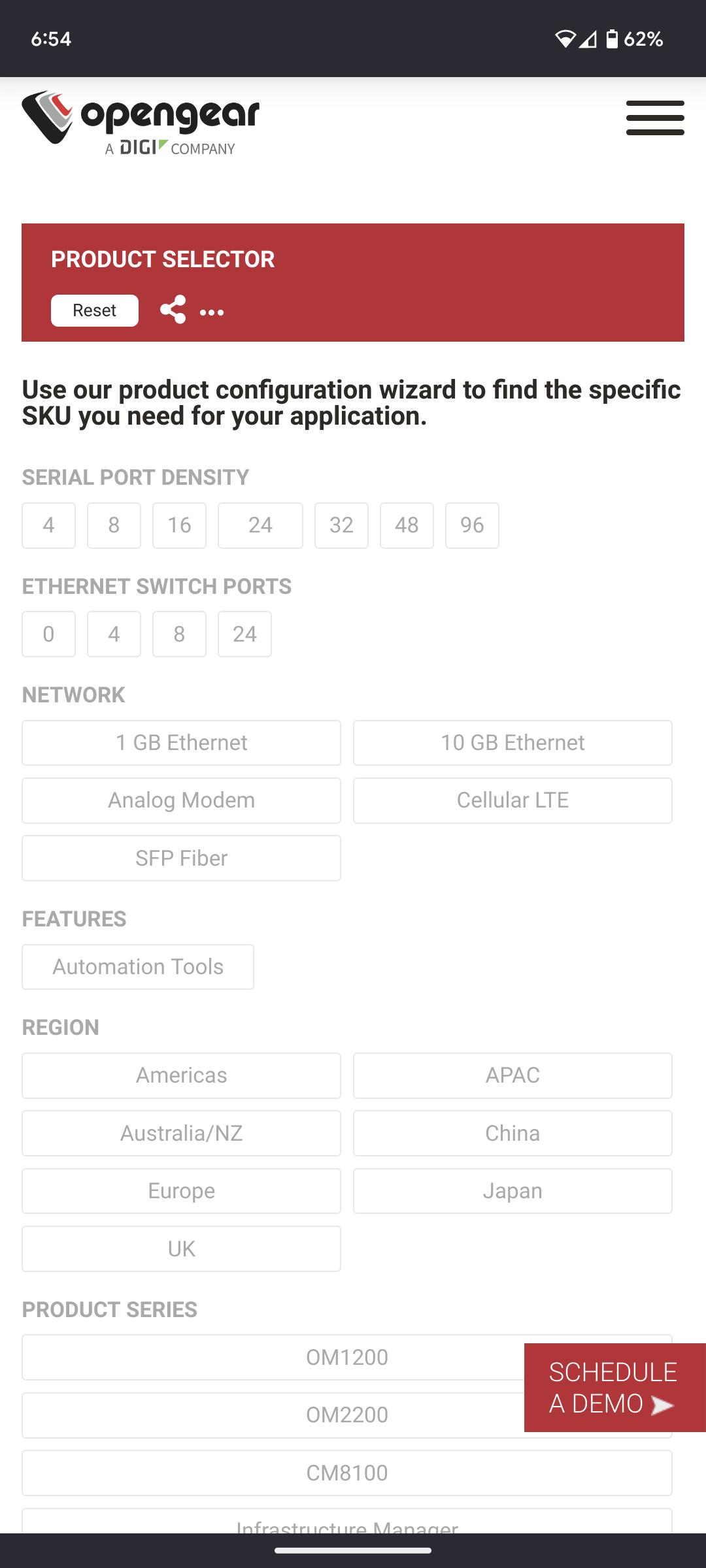Choose the SFP Fiber network option
706x1568 pixels.
pos(181,858)
